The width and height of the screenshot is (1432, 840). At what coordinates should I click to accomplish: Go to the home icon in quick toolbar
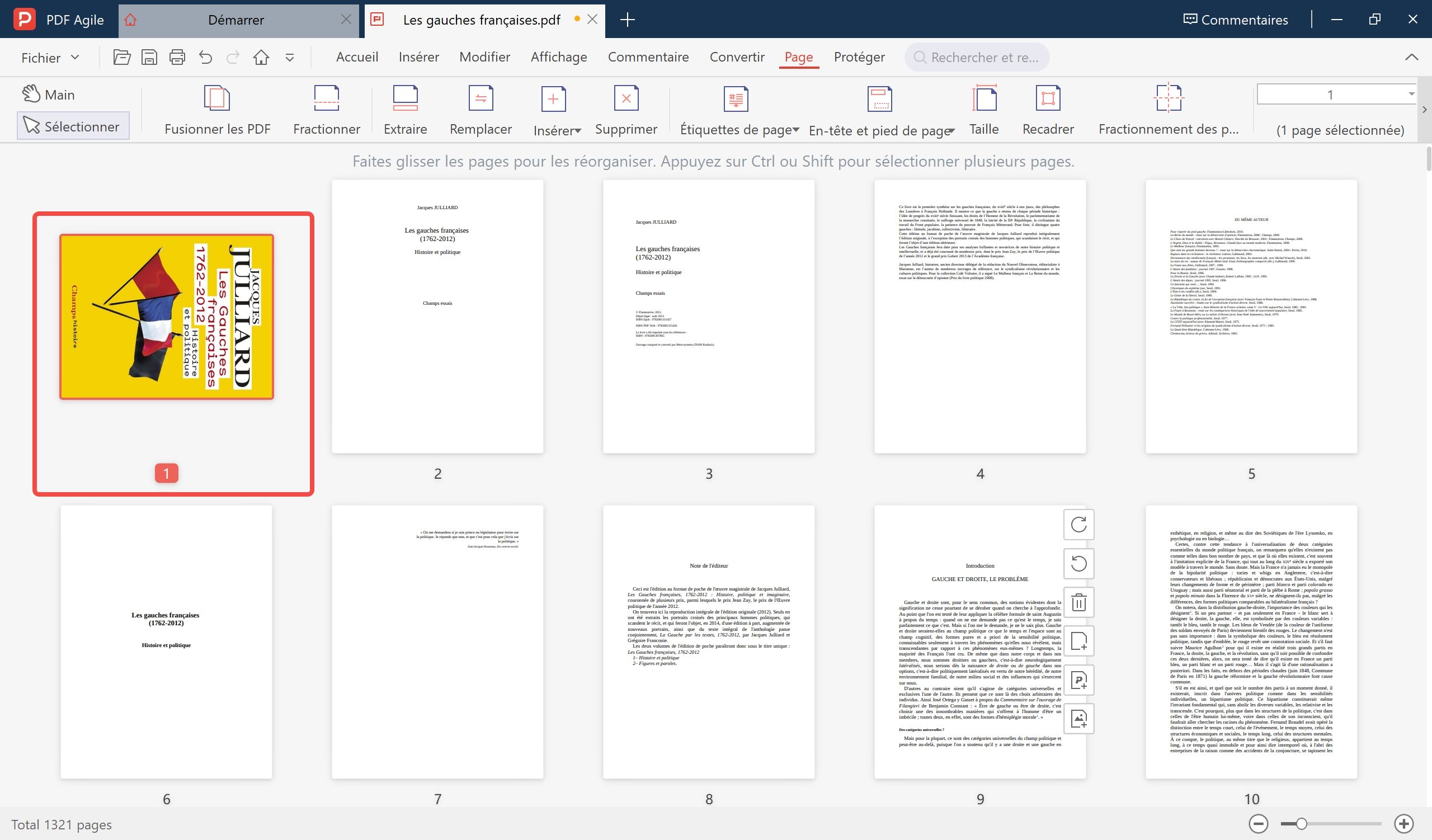click(x=261, y=58)
